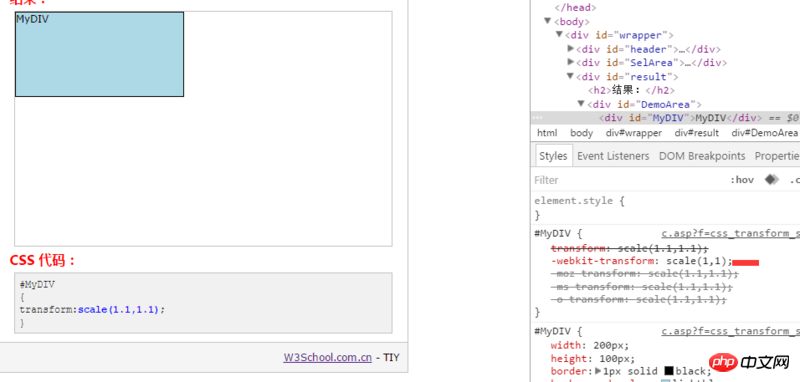Image resolution: width=800 pixels, height=382 pixels.
Task: Click the struck-through -o-transform declaration
Action: (x=639, y=300)
